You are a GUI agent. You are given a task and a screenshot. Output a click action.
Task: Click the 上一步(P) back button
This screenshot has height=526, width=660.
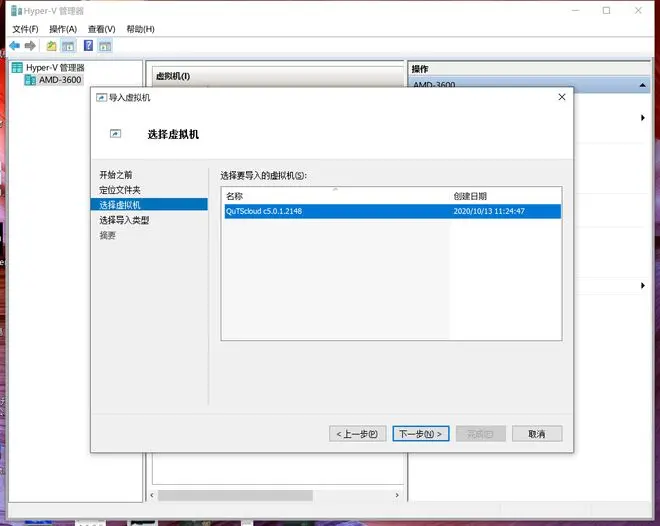click(x=357, y=434)
